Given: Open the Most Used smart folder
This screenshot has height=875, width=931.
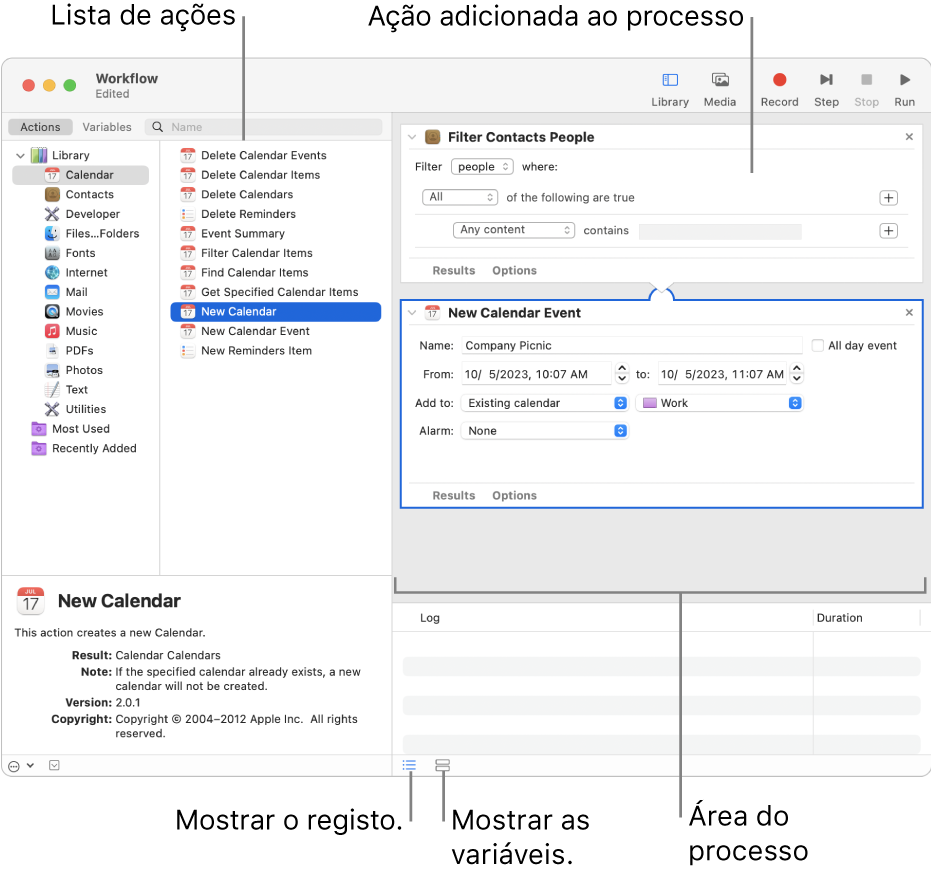Looking at the screenshot, I should click(71, 430).
